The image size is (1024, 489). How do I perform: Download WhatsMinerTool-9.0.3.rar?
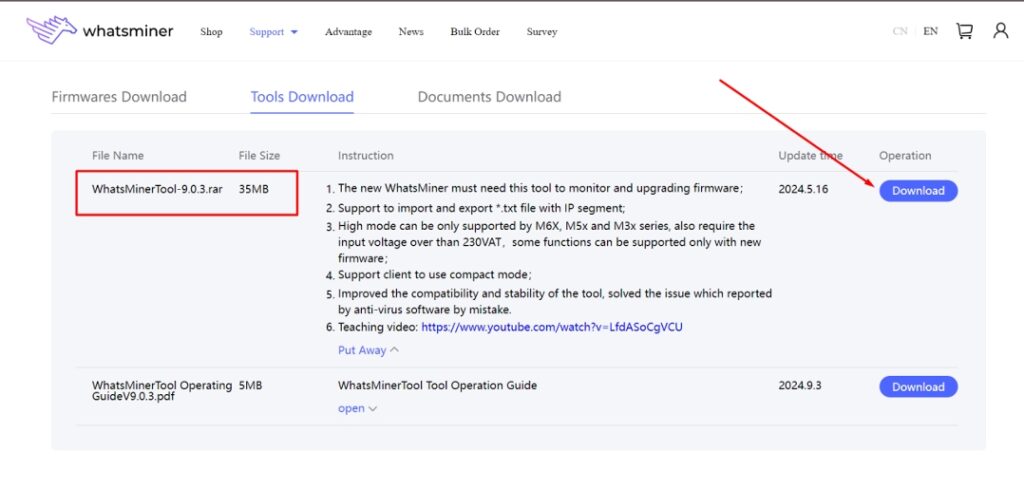(918, 191)
